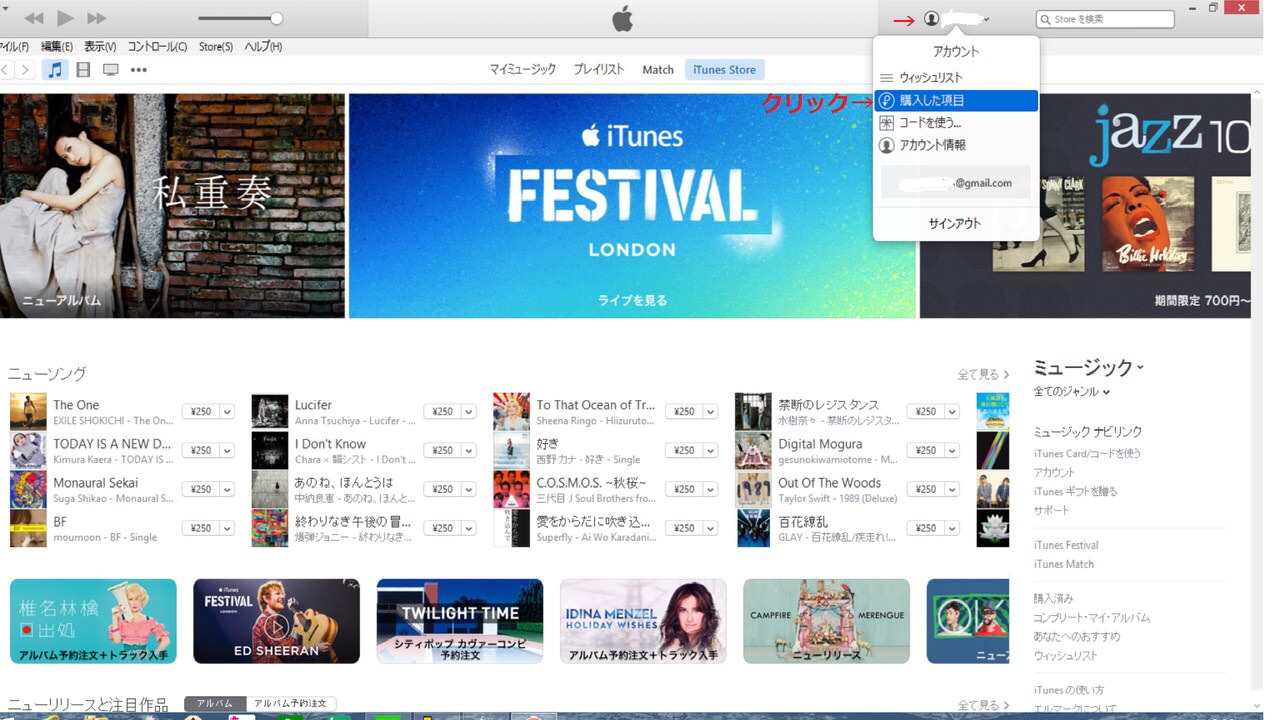Screen dimensions: 1280x720
Task: Click the Store search field
Action: [1105, 19]
